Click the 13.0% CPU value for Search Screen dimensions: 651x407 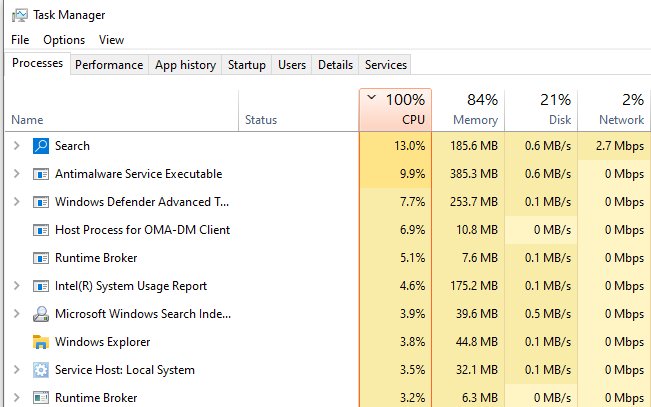pos(409,146)
